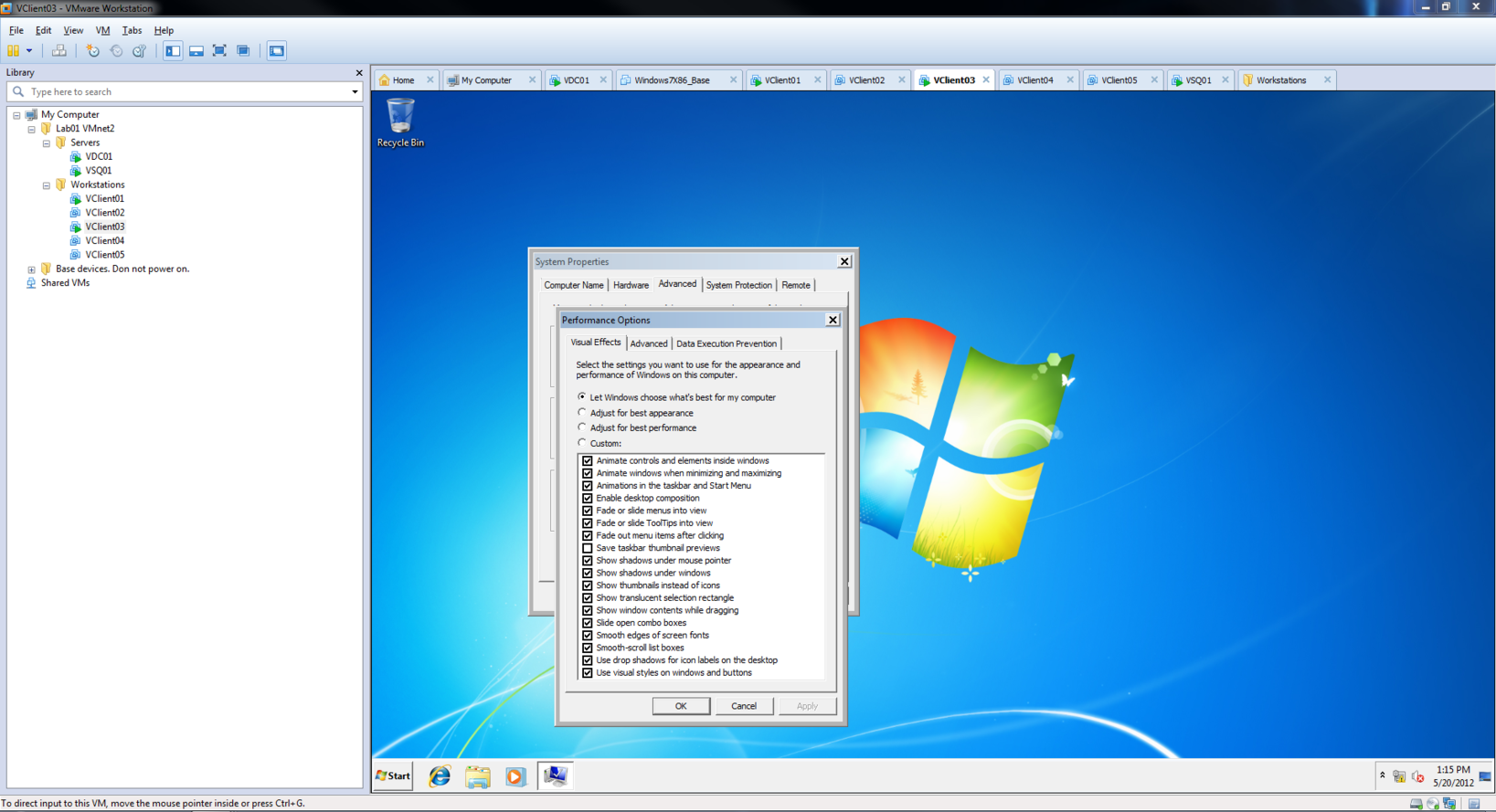Open the Tabs menu

point(132,30)
